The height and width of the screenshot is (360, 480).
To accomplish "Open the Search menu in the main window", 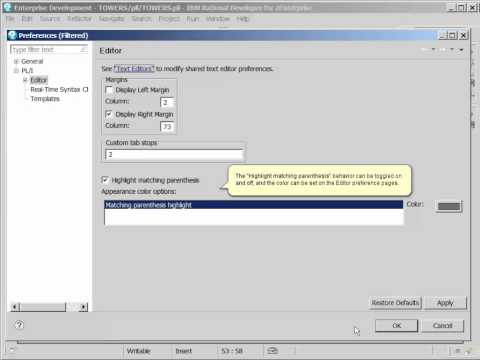I will click(141, 19).
